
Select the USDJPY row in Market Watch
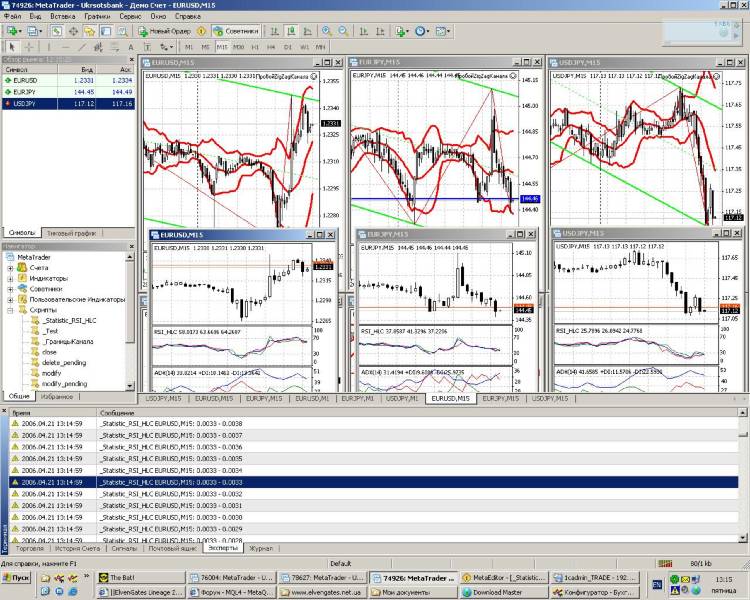click(68, 103)
